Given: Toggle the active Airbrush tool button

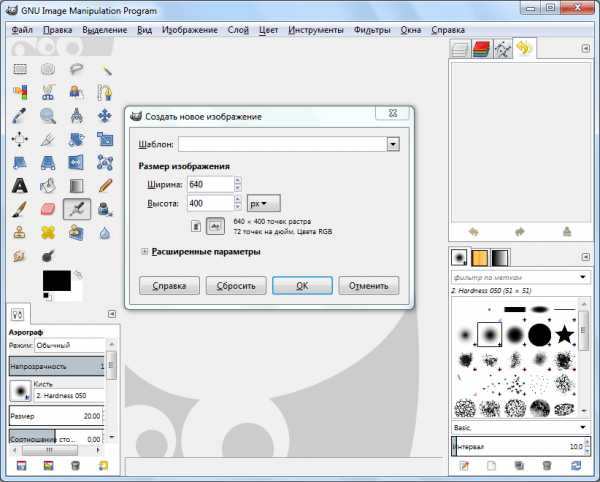Looking at the screenshot, I should tap(77, 209).
